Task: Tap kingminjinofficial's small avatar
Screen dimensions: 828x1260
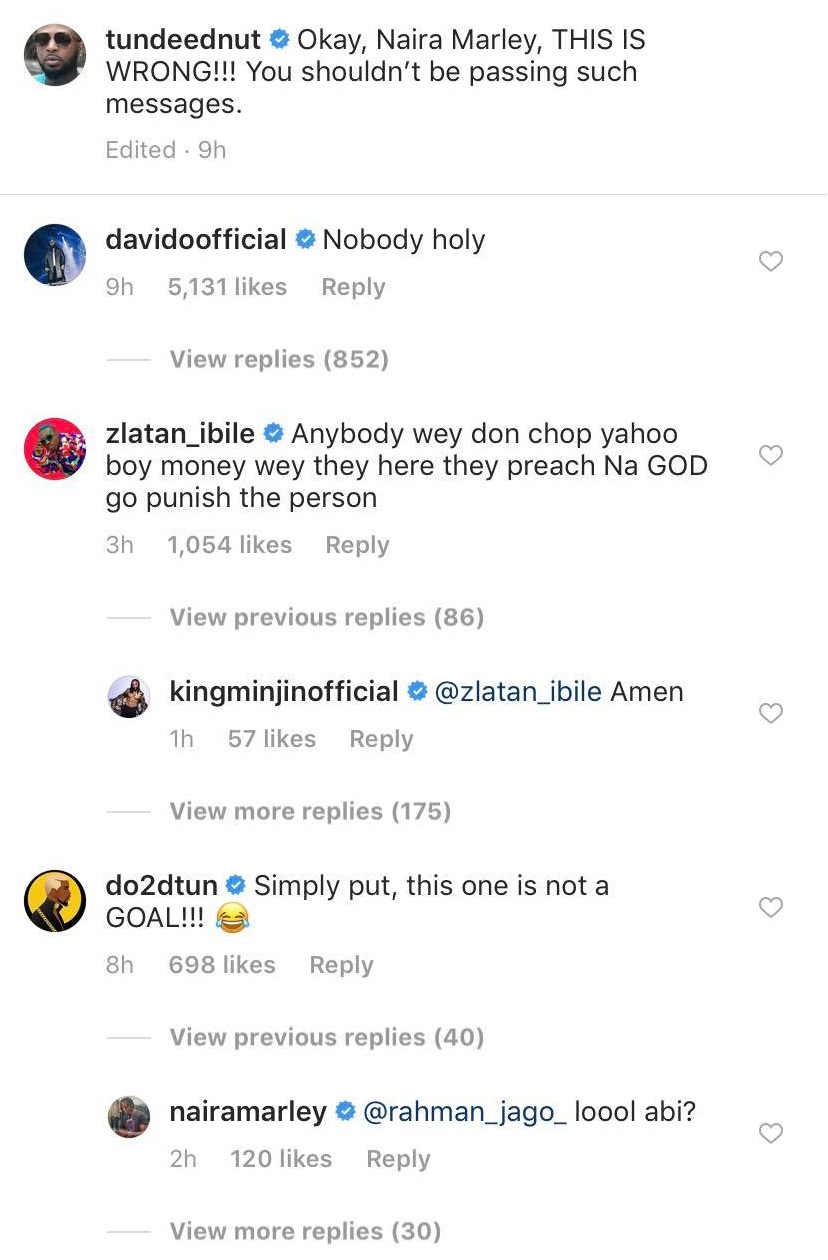Action: (x=128, y=697)
